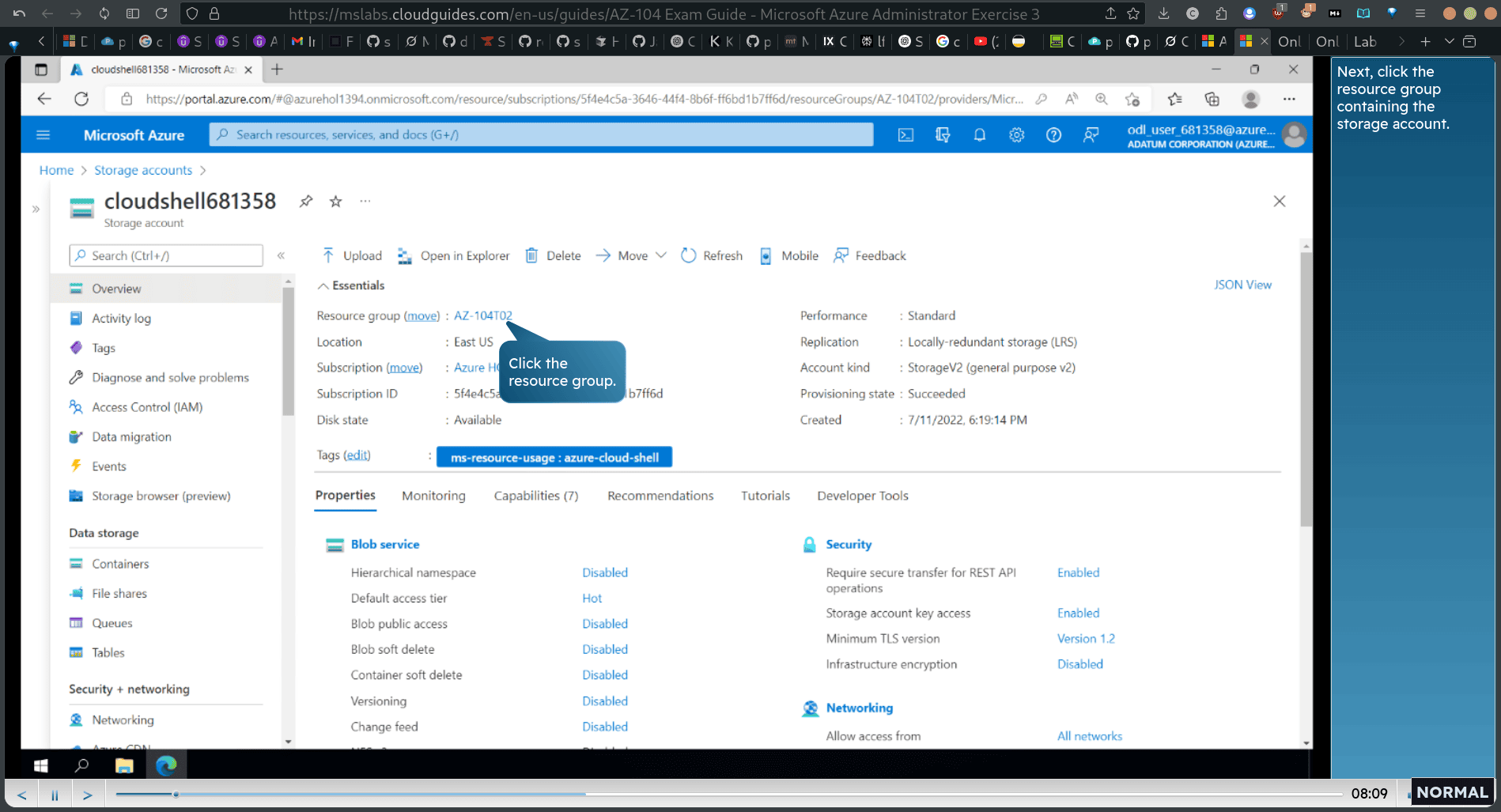Image resolution: width=1501 pixels, height=812 pixels.
Task: Pin cloudshell681358 to dashboard
Action: tap(306, 201)
